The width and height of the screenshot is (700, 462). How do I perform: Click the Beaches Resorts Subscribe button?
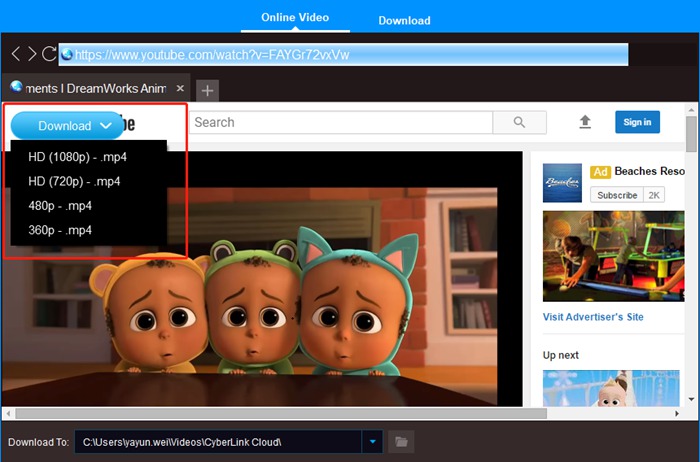[617, 195]
